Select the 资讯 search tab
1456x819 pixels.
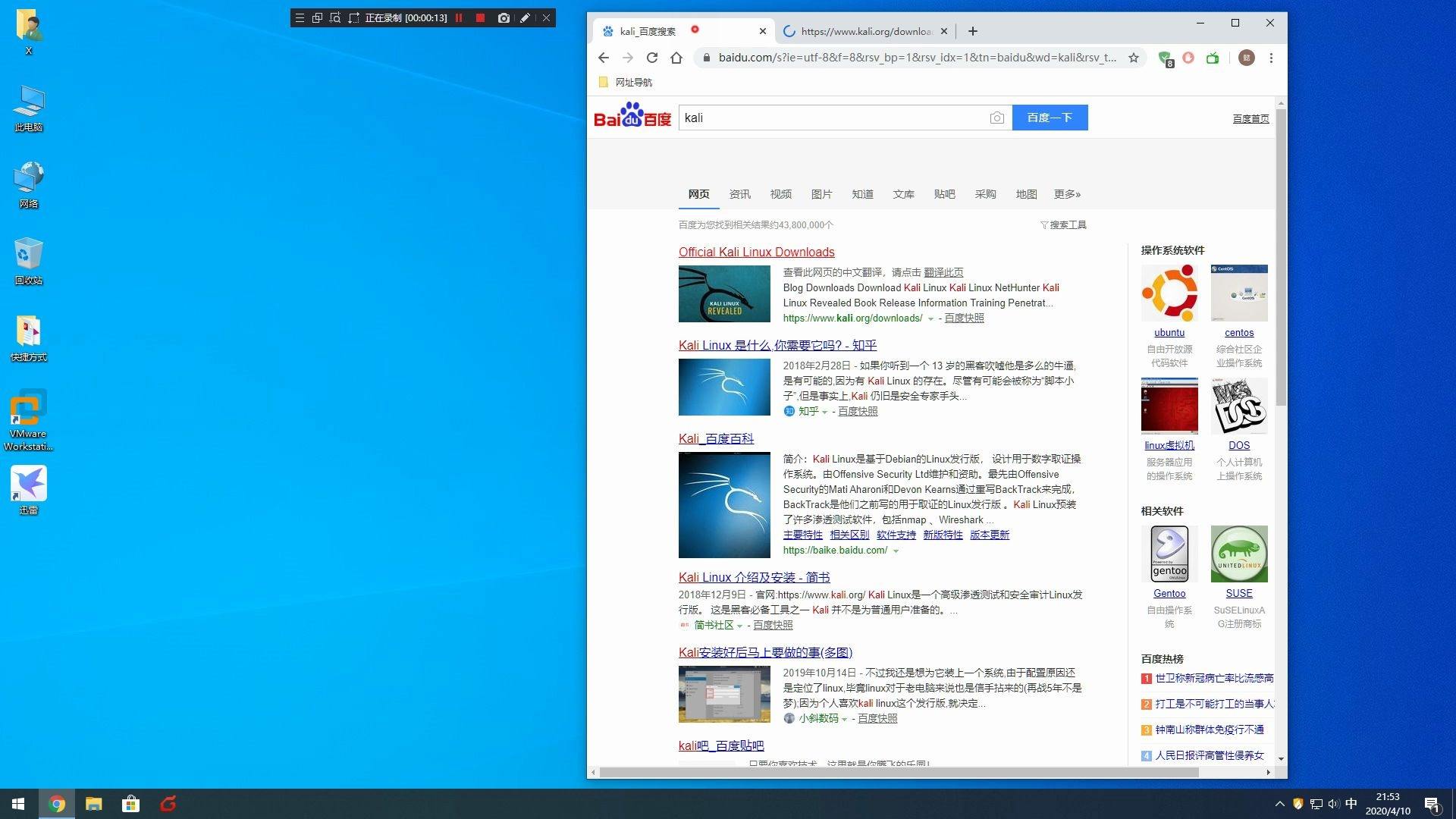click(739, 194)
